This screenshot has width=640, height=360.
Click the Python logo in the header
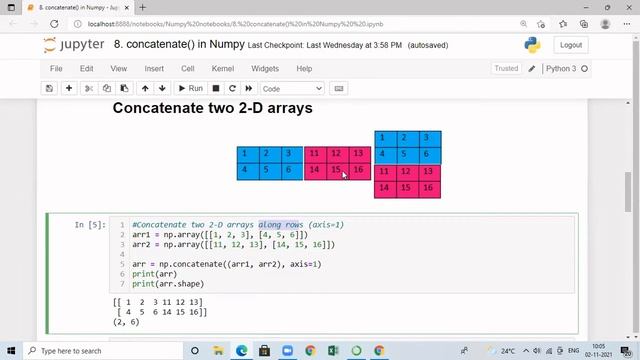point(532,45)
